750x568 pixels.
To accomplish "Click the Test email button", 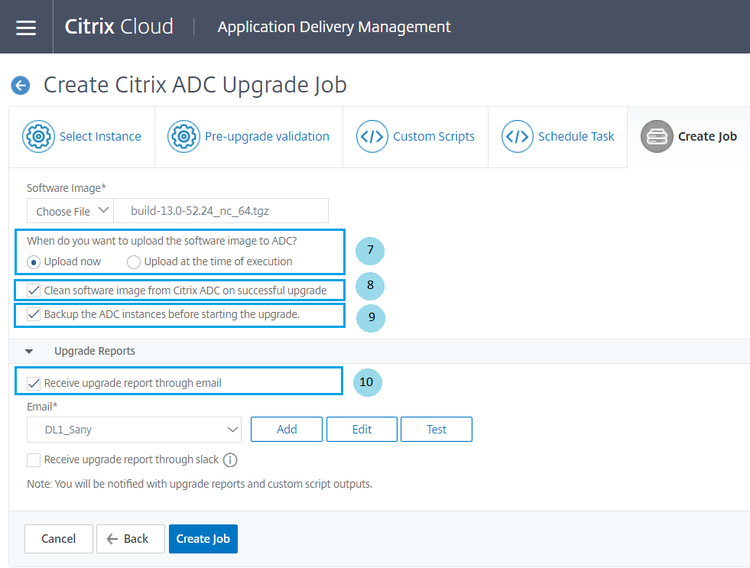I will (x=436, y=429).
